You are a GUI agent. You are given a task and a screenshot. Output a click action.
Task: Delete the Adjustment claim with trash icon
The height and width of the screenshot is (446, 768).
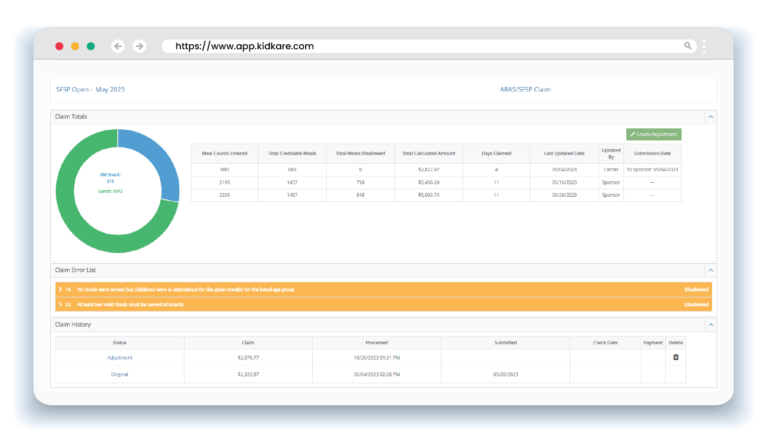click(675, 357)
